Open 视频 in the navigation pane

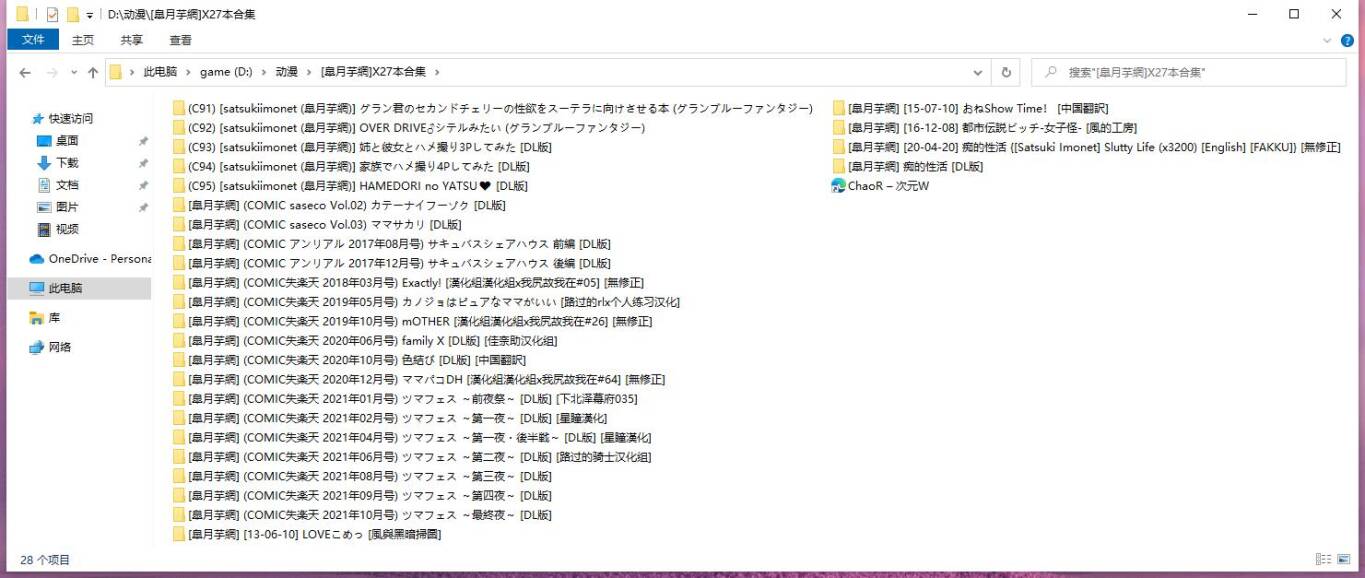click(x=67, y=229)
